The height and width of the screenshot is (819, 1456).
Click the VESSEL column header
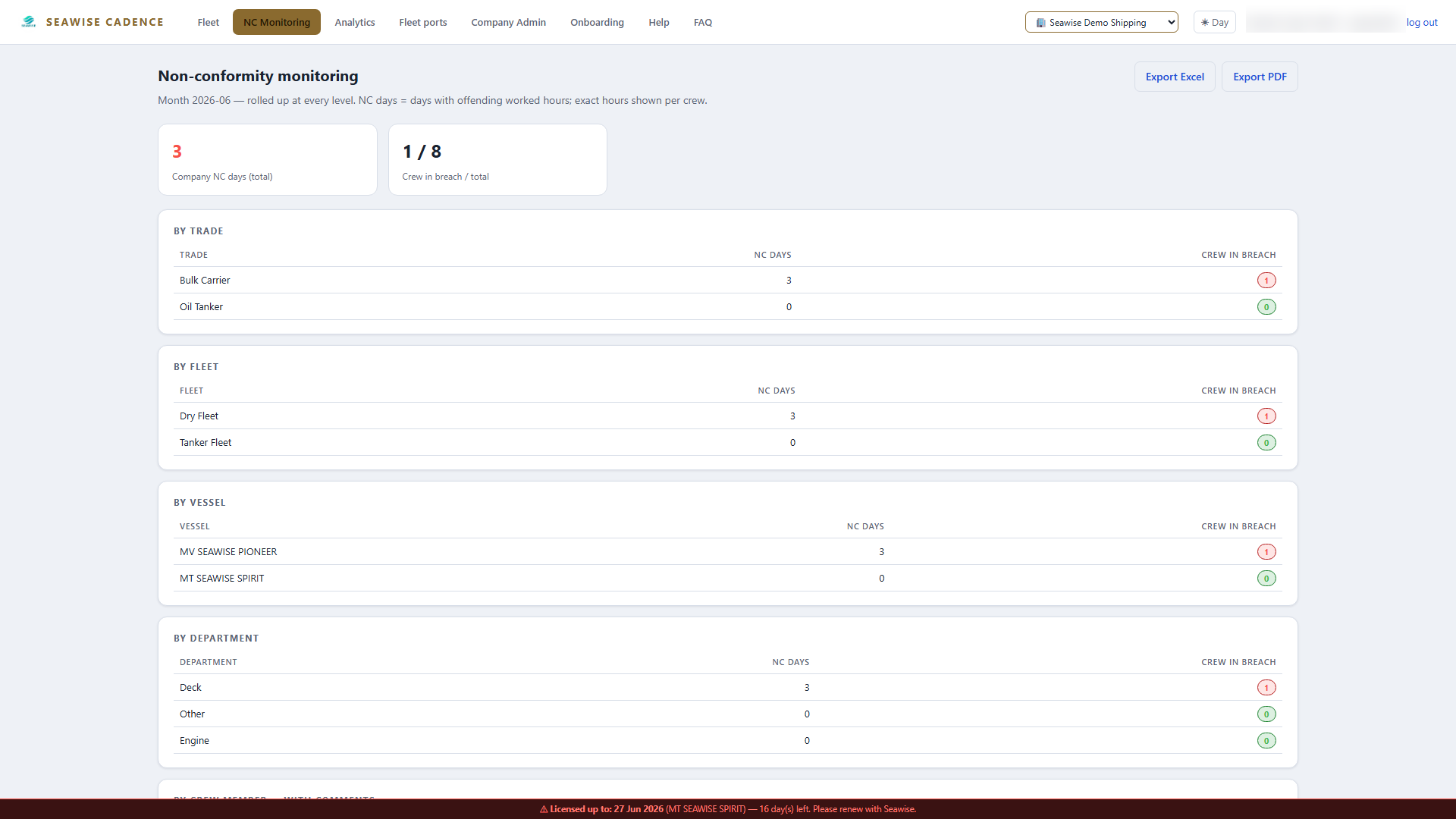coord(194,526)
